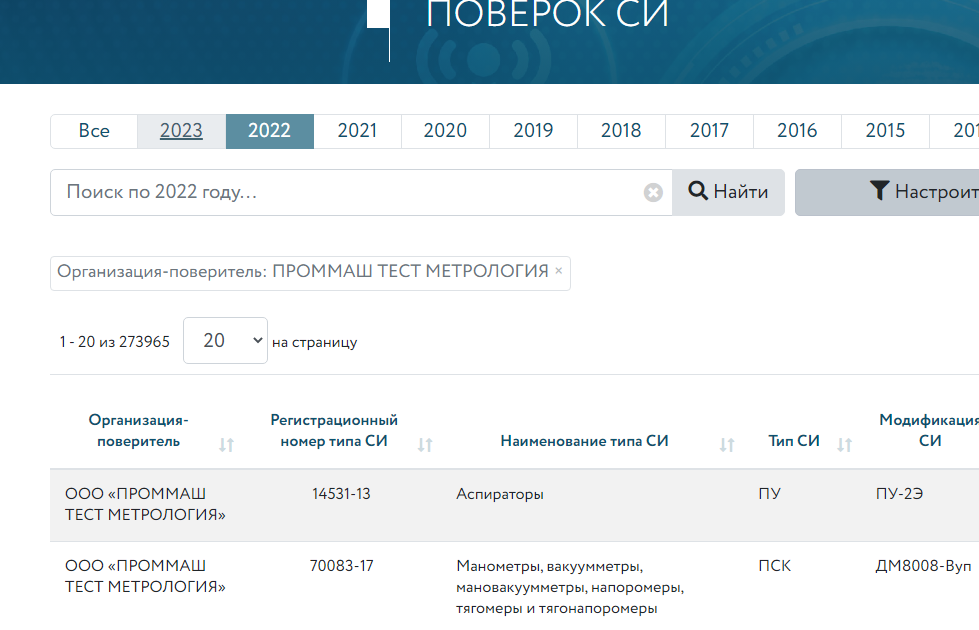
Task: Choose the 2019 year tab
Action: click(x=533, y=131)
